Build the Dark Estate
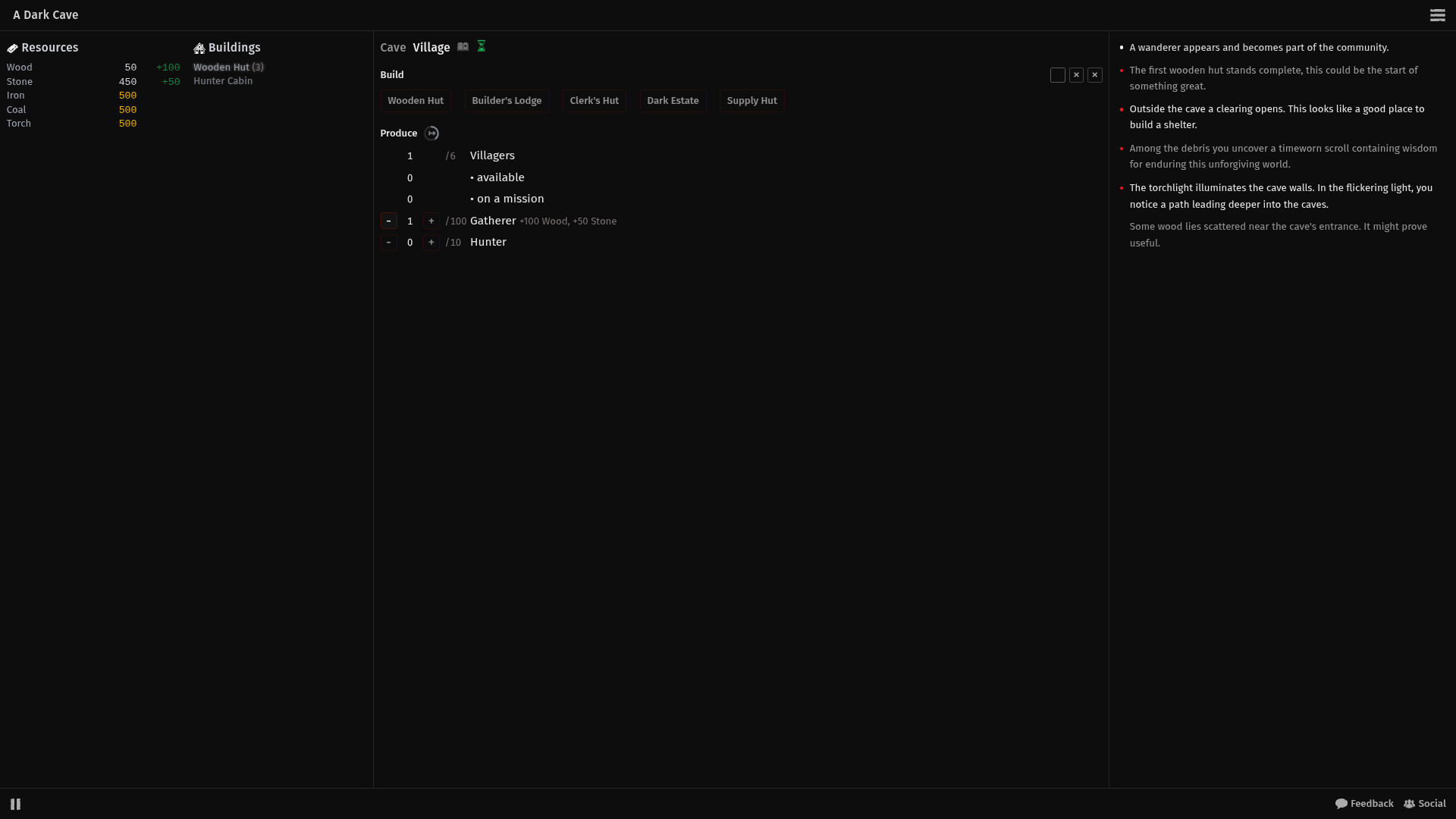This screenshot has height=819, width=1456. click(x=673, y=100)
